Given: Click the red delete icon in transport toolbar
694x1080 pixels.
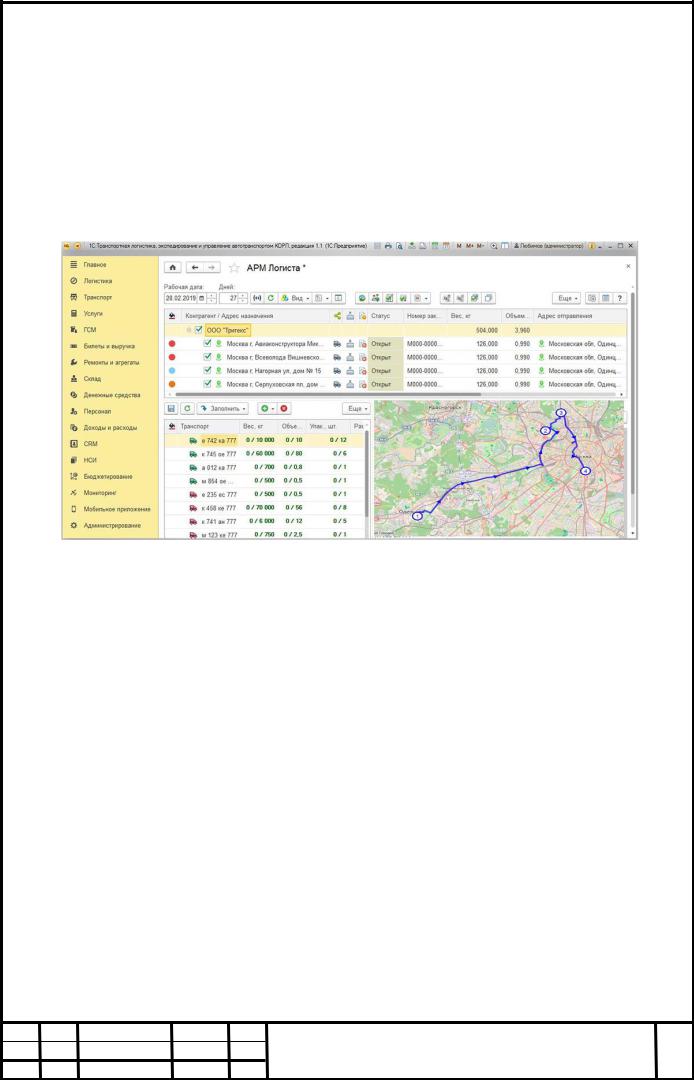Looking at the screenshot, I should pyautogui.click(x=284, y=408).
